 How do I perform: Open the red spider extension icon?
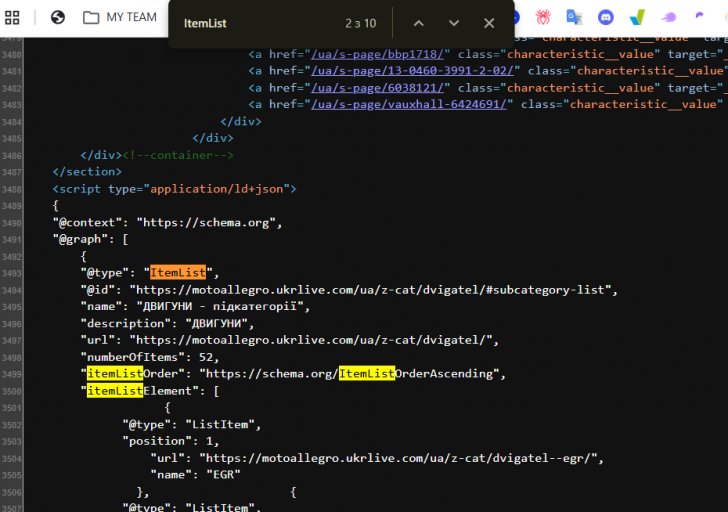coord(543,18)
